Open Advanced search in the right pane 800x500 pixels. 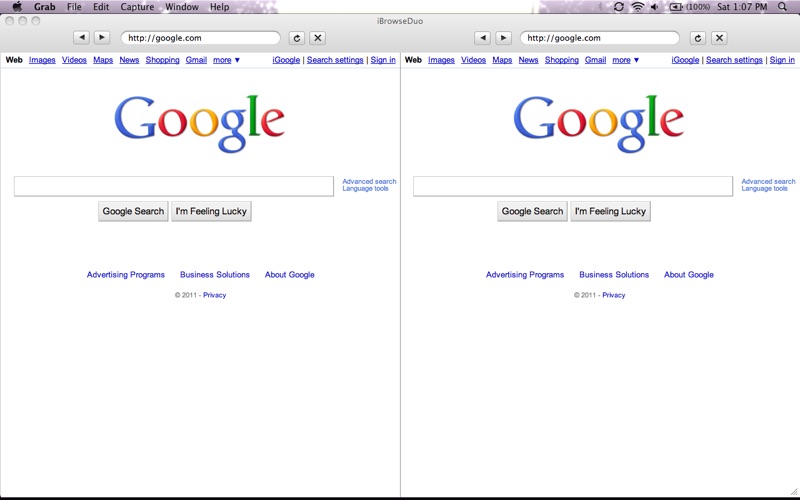tap(768, 181)
